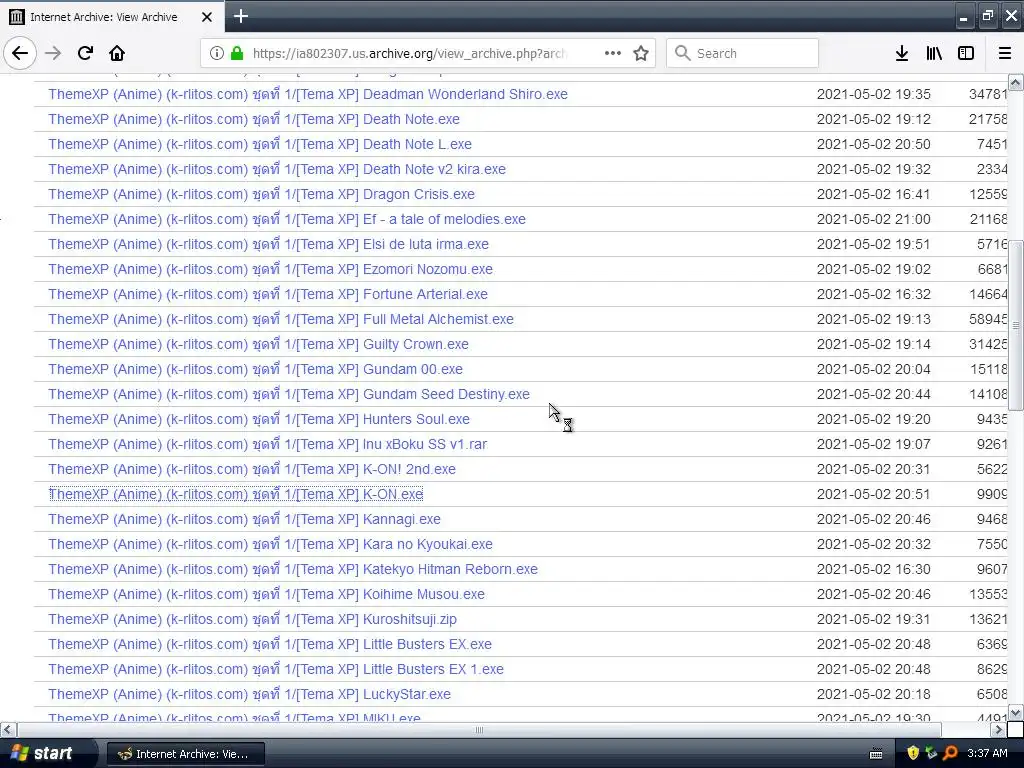Click the vertical scrollbar thumb
This screenshot has height=768, width=1024.
click(1016, 325)
